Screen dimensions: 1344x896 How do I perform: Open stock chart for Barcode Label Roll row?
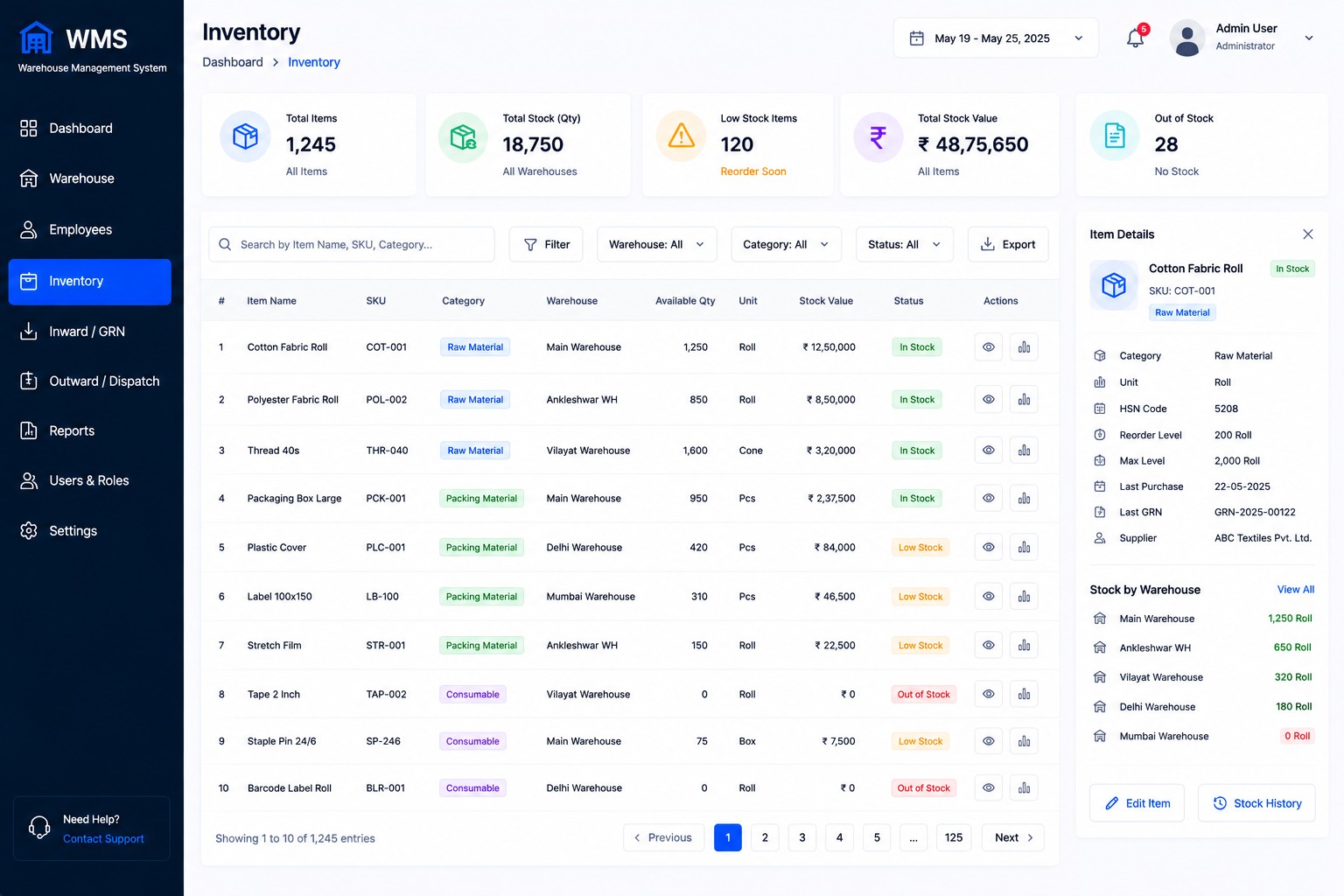[x=1024, y=788]
